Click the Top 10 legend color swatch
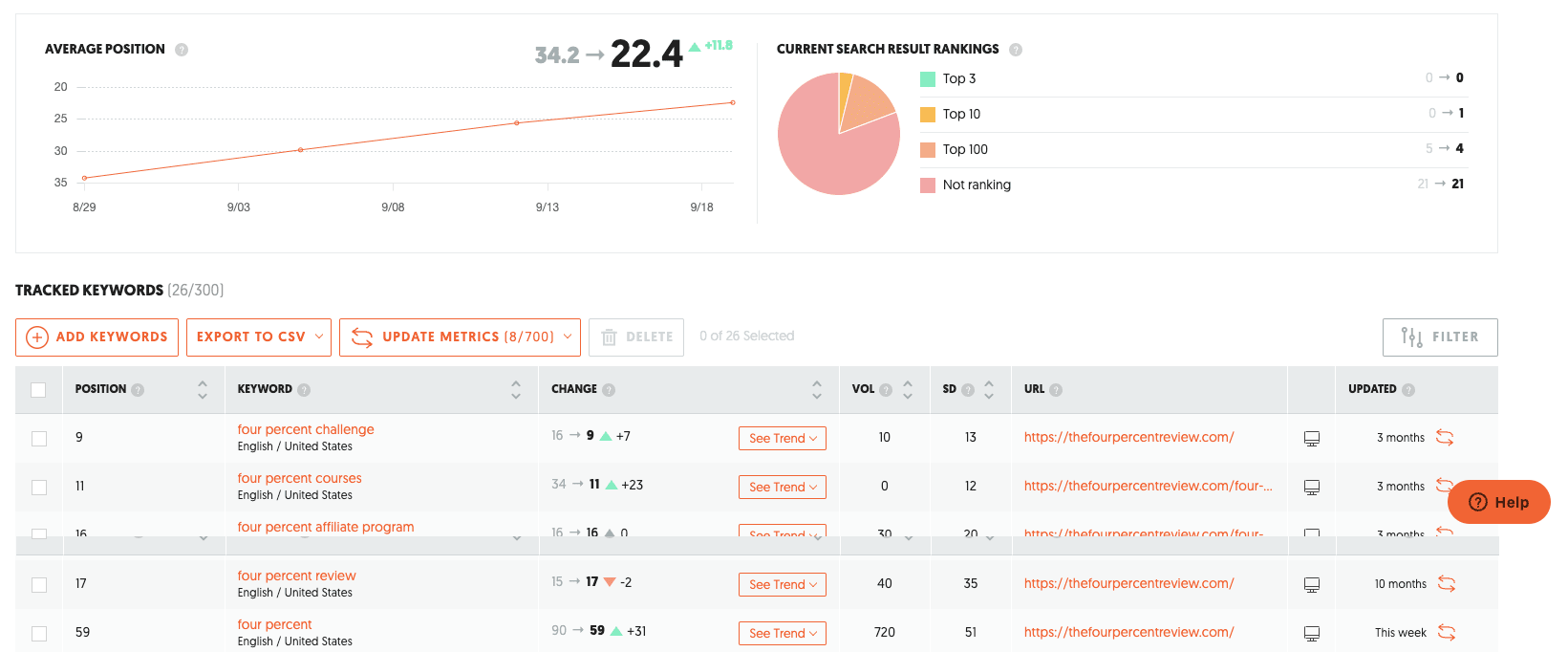The image size is (1568, 652). click(x=928, y=115)
